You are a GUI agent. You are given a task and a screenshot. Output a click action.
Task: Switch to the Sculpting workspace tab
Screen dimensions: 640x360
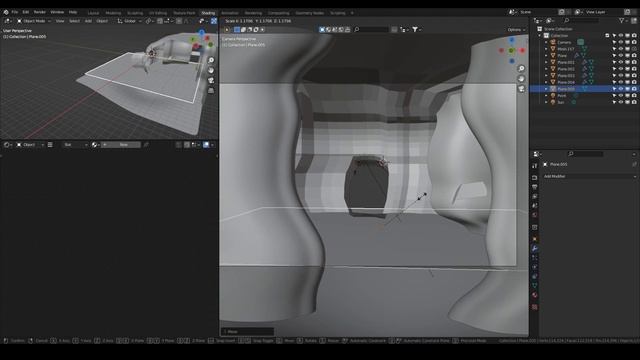click(135, 13)
